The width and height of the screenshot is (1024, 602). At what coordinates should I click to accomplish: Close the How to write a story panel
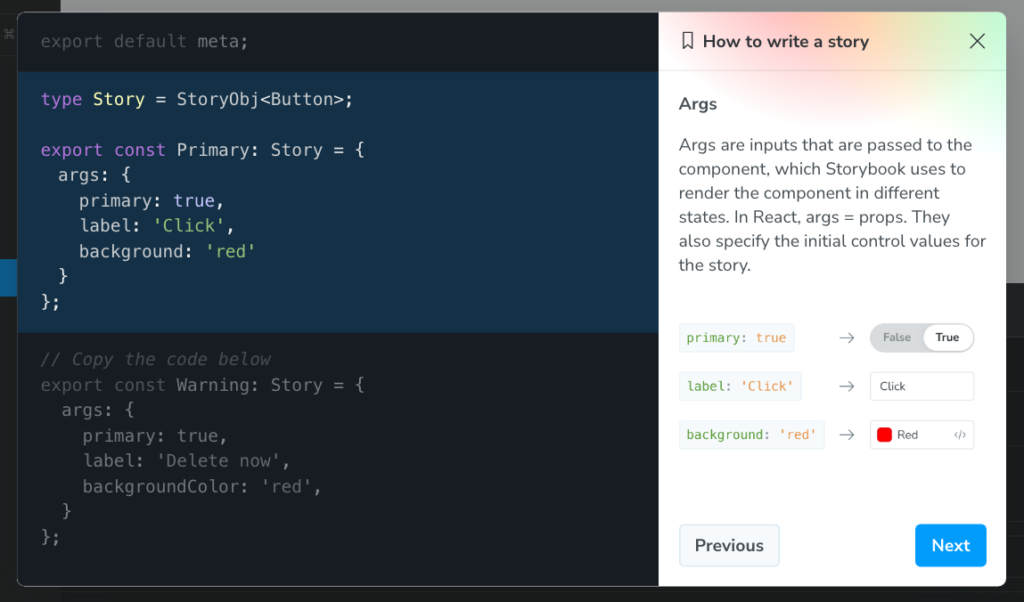coord(977,41)
